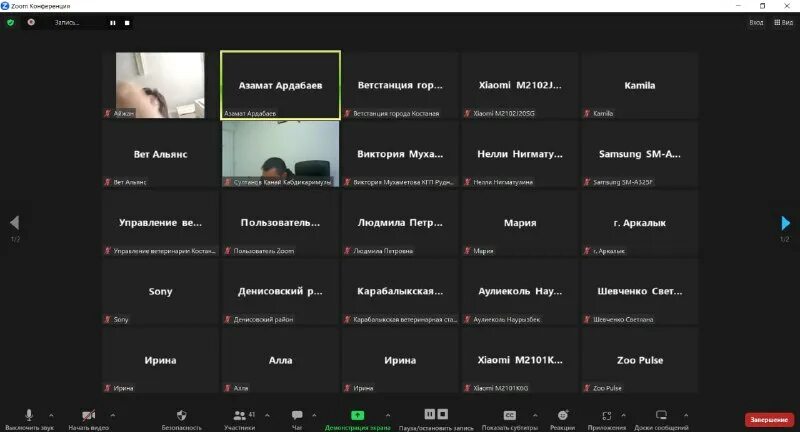Select the Samsung SM-A participant tile

click(640, 154)
